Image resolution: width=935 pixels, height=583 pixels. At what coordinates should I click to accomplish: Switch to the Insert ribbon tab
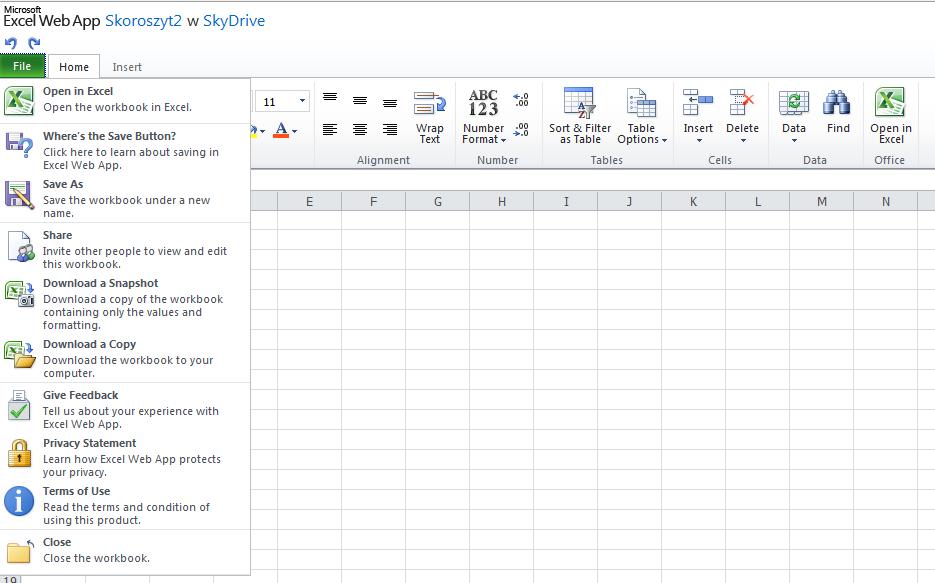tap(127, 67)
